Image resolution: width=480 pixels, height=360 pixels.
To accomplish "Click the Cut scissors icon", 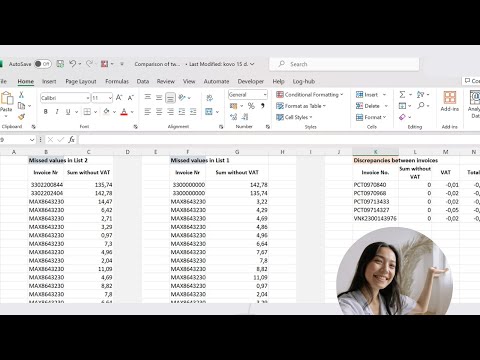I will tap(21, 95).
